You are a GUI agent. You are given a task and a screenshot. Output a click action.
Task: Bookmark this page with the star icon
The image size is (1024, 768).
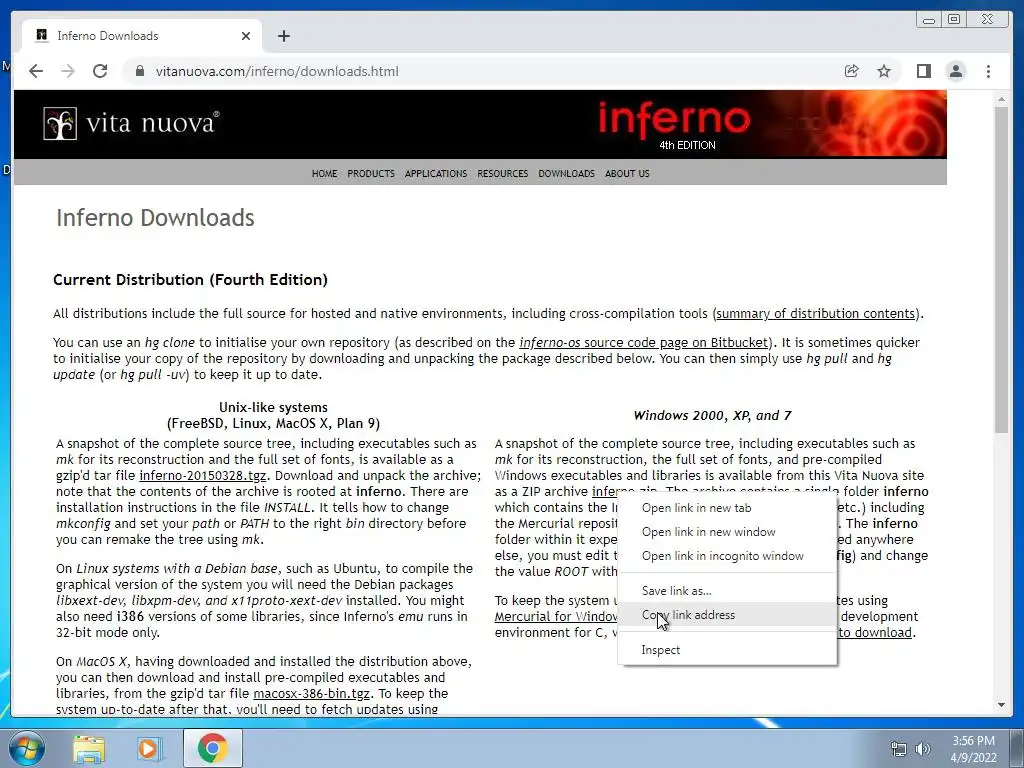click(884, 71)
